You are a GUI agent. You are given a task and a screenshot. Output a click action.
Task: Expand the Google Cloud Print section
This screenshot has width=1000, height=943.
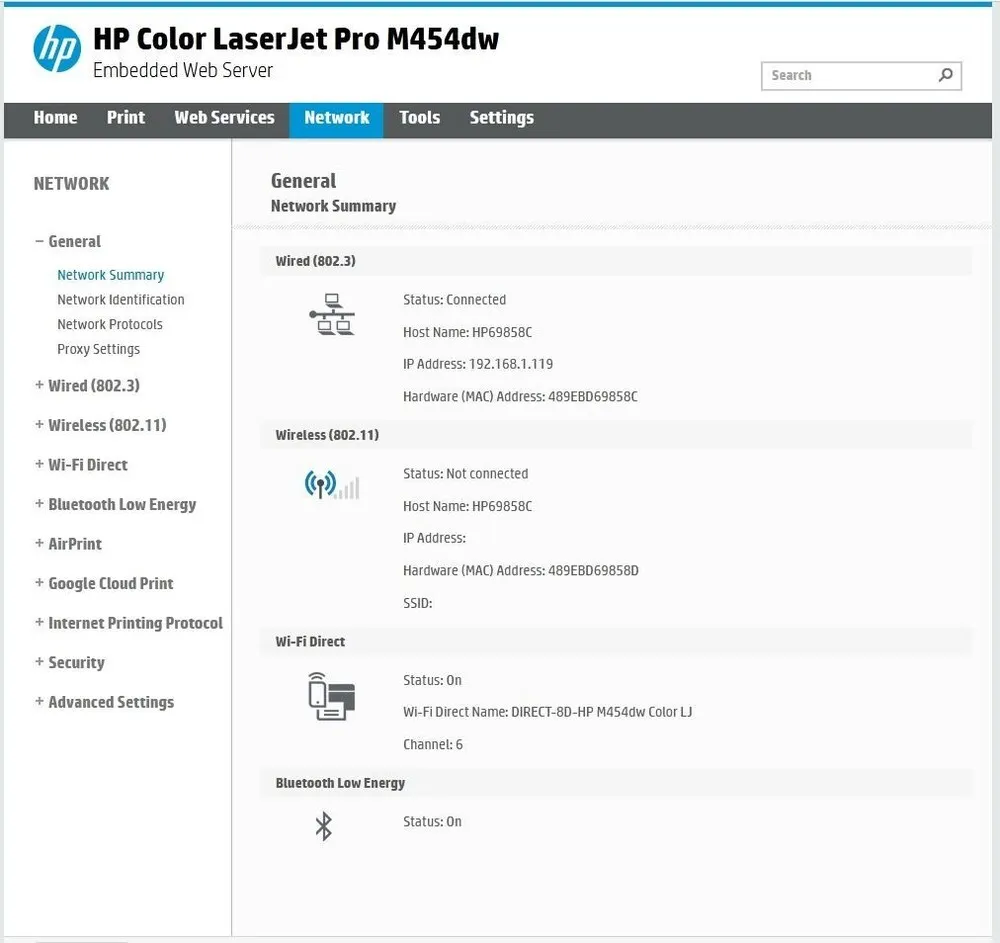(x=104, y=583)
